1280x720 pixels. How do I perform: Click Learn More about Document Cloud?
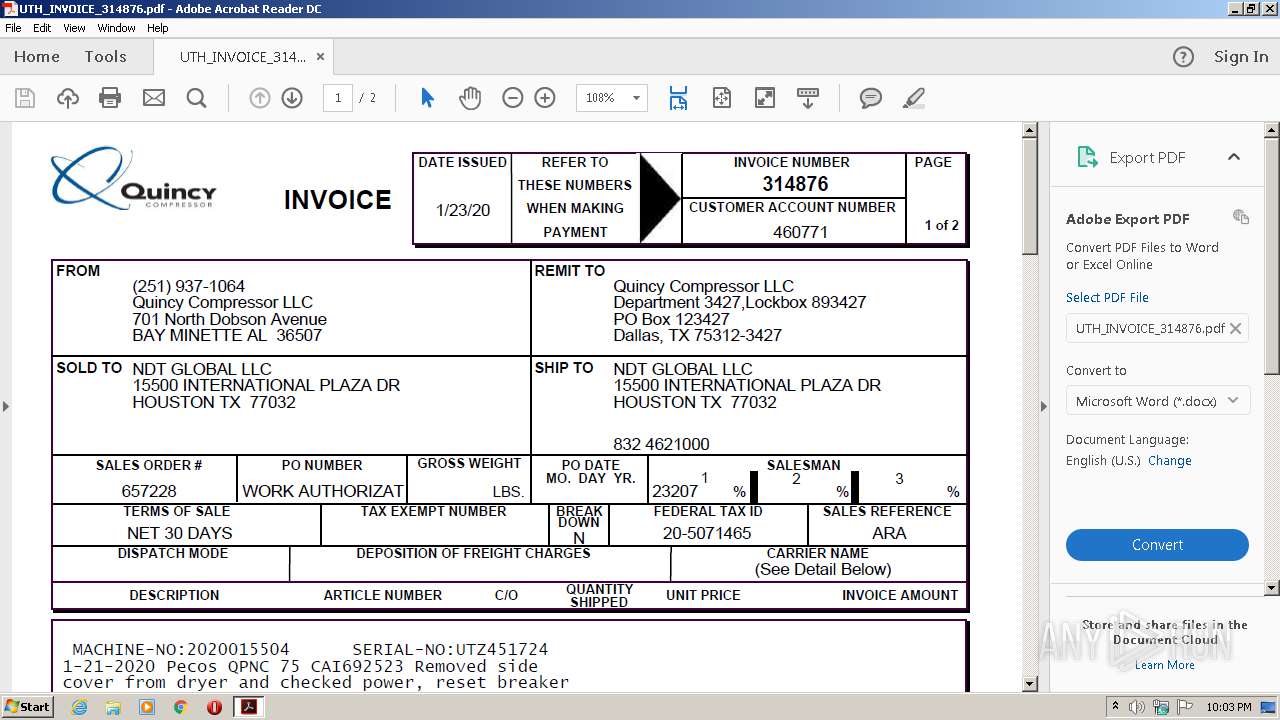(x=1164, y=665)
